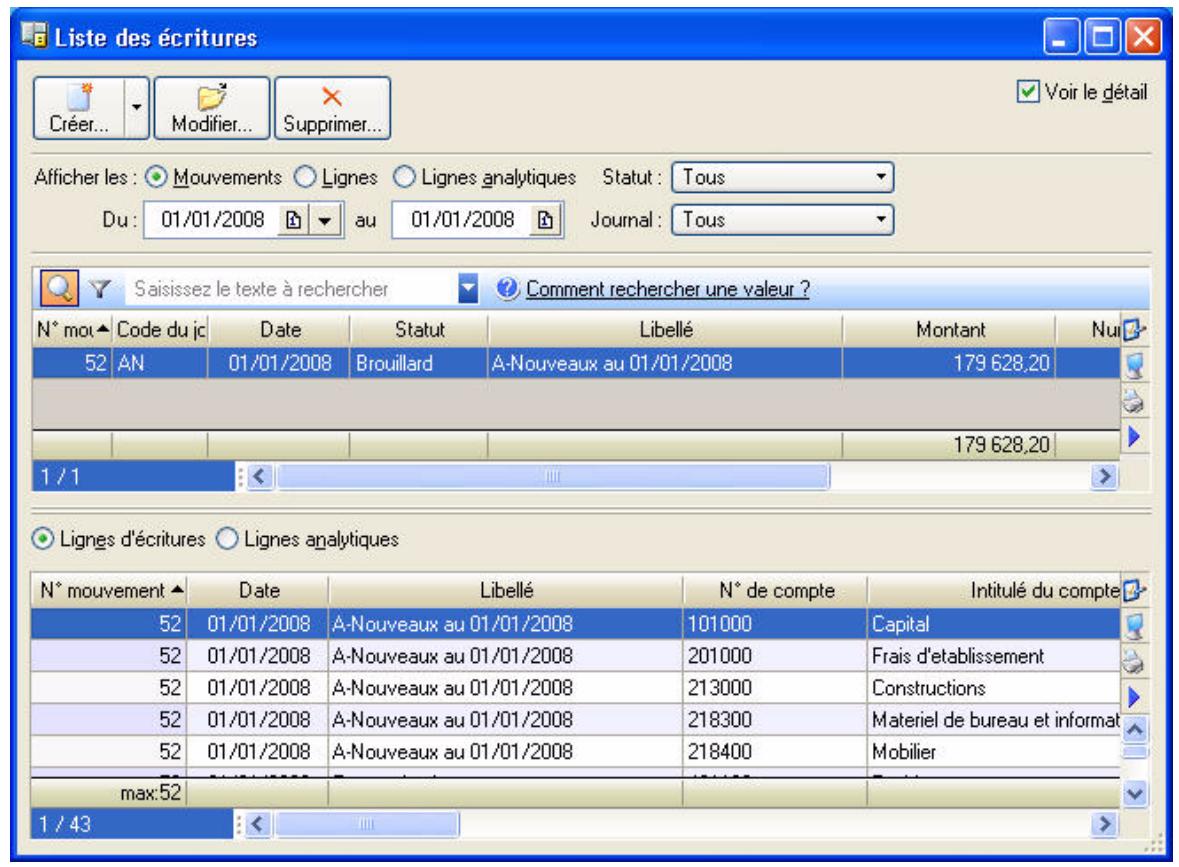The width and height of the screenshot is (1179, 867).
Task: Click account number 213000 cell
Action: click(775, 687)
